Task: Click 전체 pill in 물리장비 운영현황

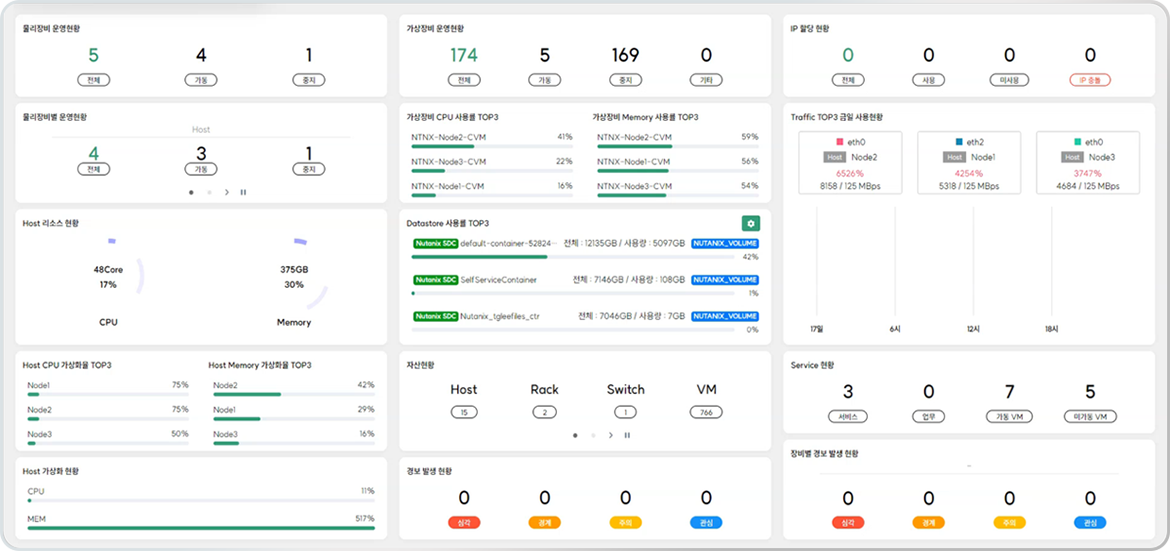Action: click(x=93, y=80)
